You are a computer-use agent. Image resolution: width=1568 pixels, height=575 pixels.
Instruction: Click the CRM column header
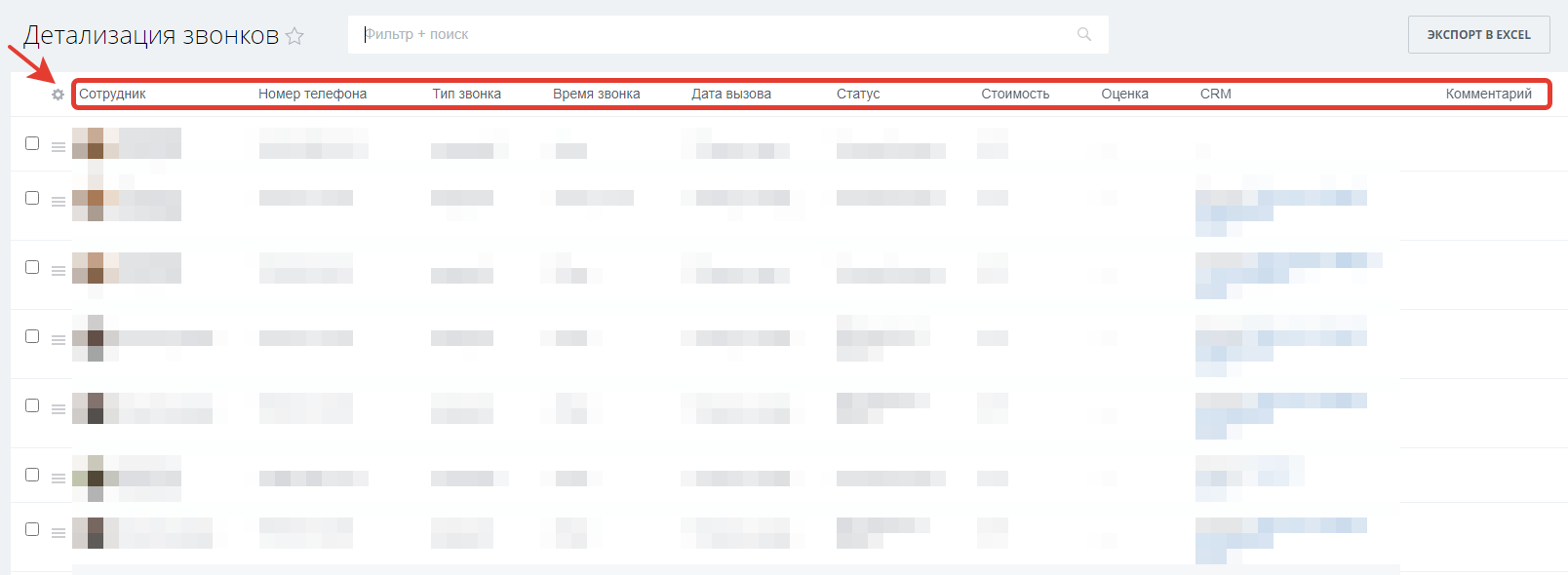[x=1216, y=94]
